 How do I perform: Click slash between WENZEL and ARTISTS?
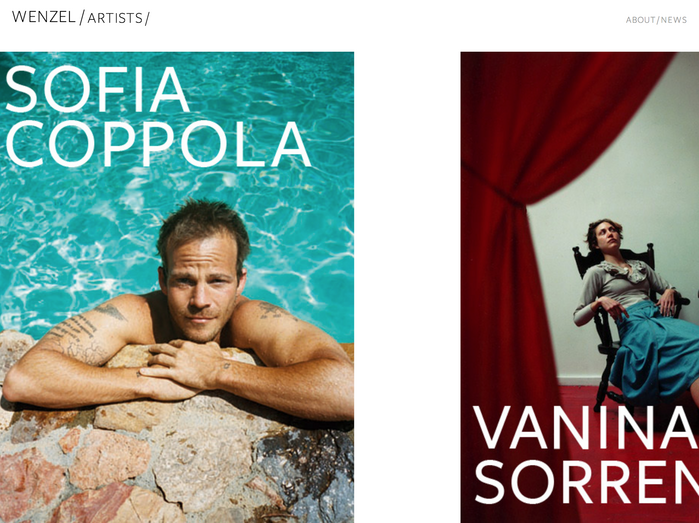tap(82, 17)
